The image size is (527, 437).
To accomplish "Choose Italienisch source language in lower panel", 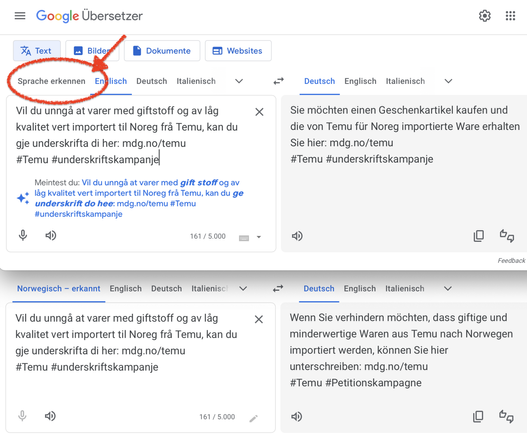I will [x=210, y=288].
